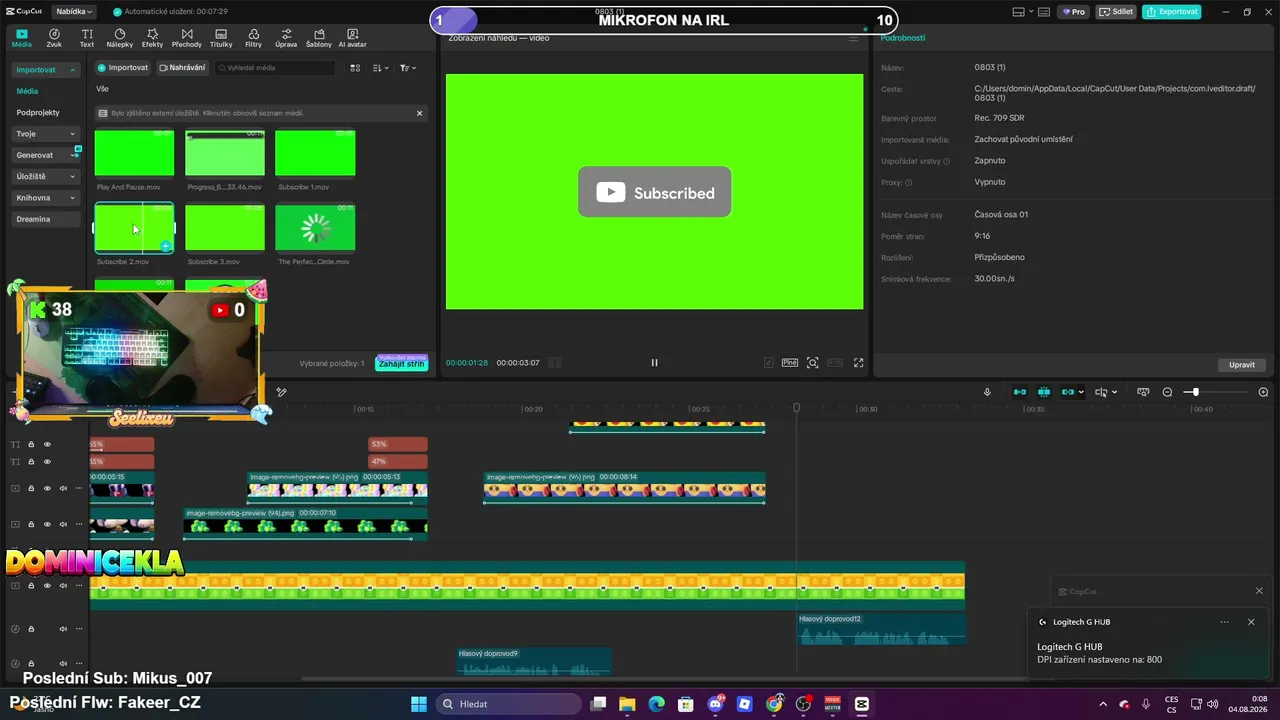Enter fullscreen preview
Viewport: 1280px width, 720px height.
(858, 363)
